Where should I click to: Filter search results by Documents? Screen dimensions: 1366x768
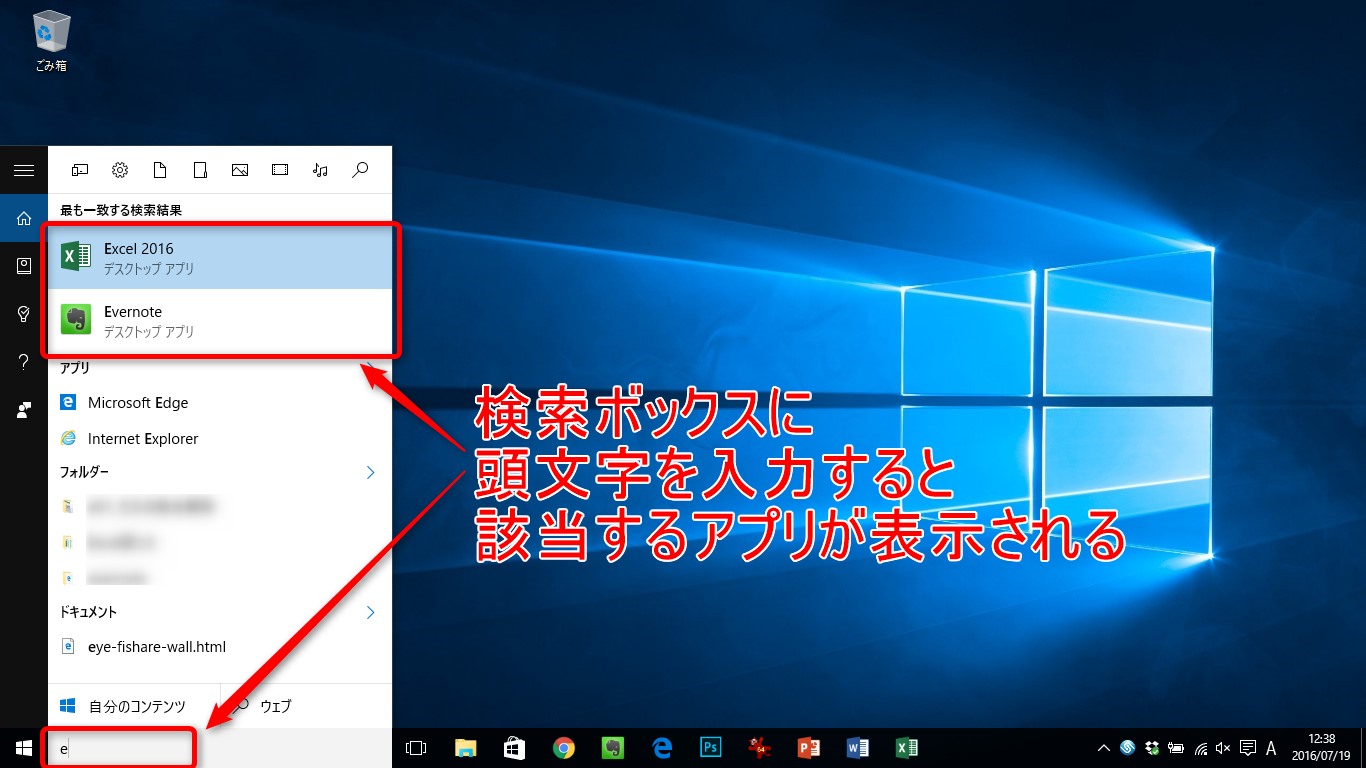(160, 170)
